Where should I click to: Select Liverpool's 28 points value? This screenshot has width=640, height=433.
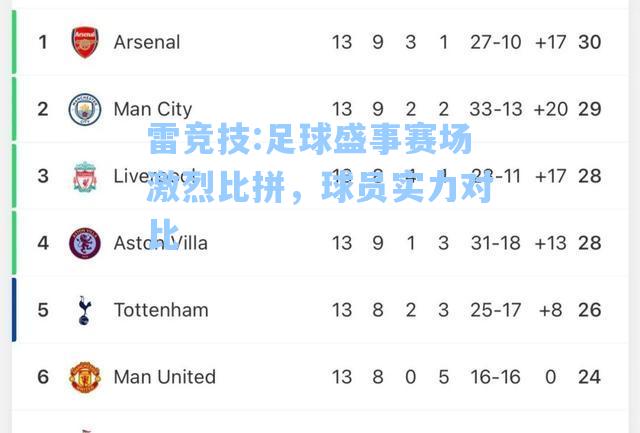click(589, 176)
